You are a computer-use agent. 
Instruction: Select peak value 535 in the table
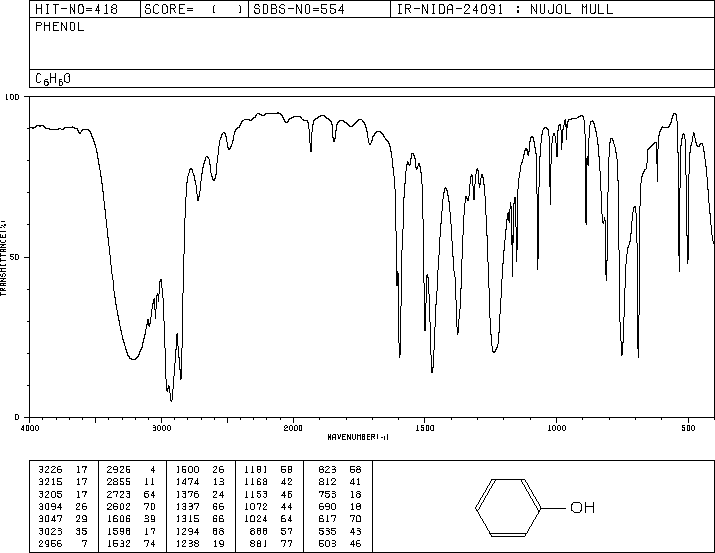tap(327, 531)
